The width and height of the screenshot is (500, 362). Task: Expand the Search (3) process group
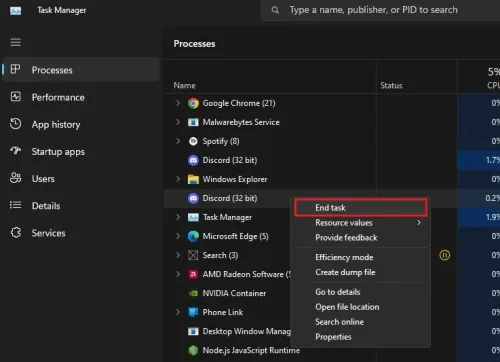(x=178, y=255)
